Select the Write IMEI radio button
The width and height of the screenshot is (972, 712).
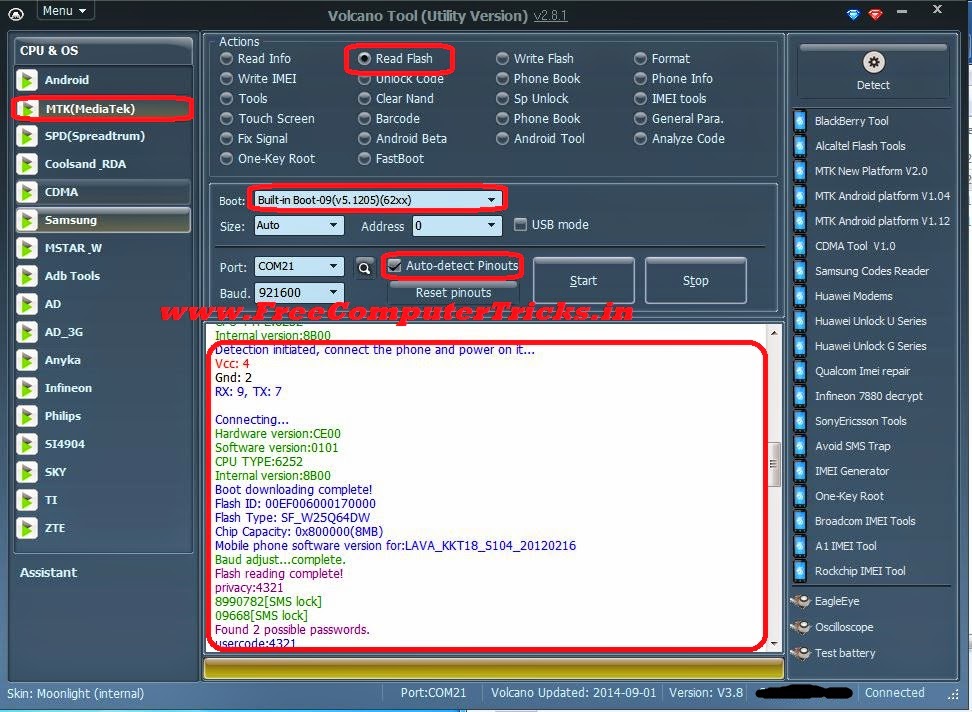[x=226, y=79]
